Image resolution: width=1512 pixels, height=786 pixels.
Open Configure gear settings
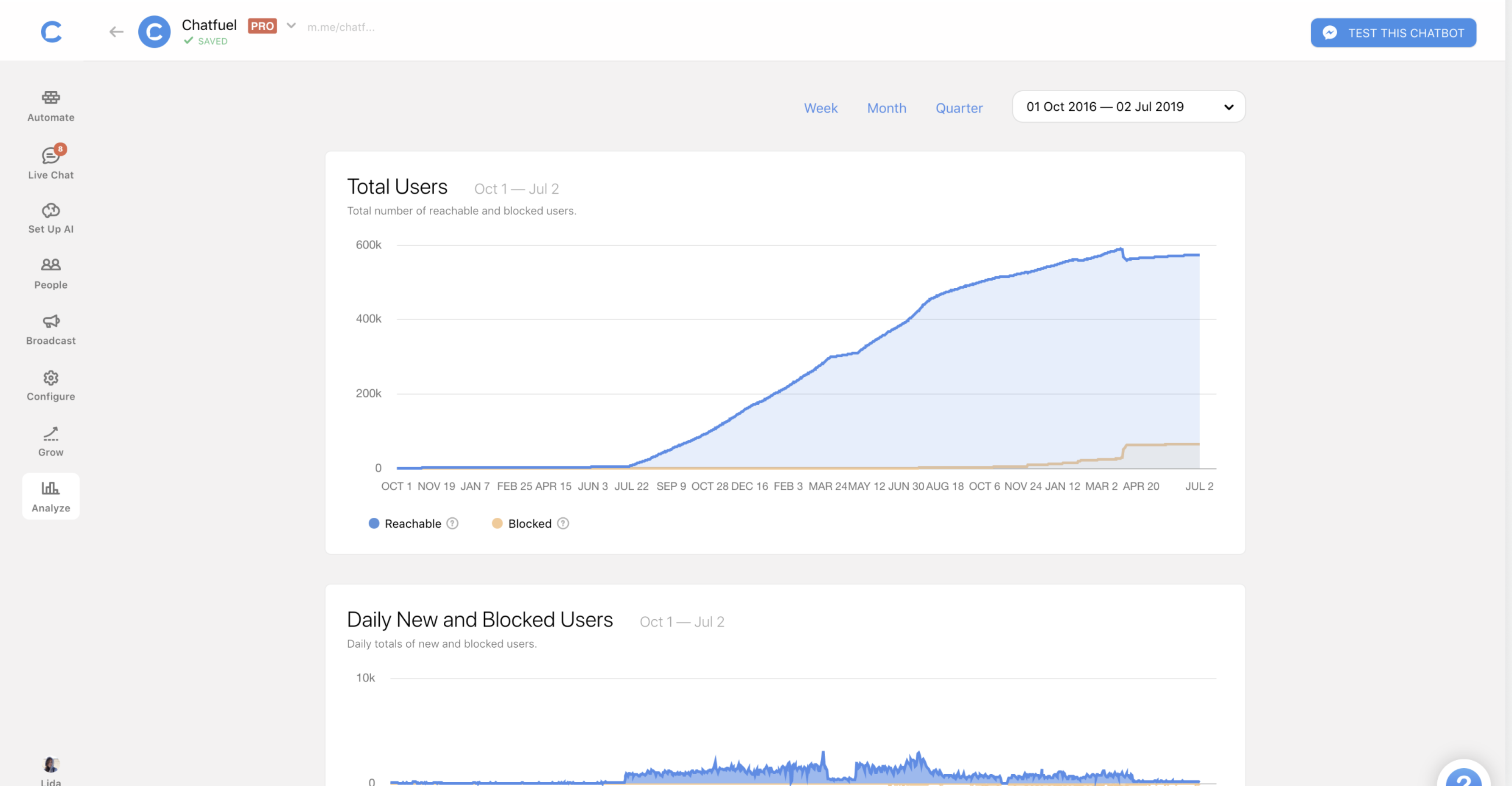point(50,377)
